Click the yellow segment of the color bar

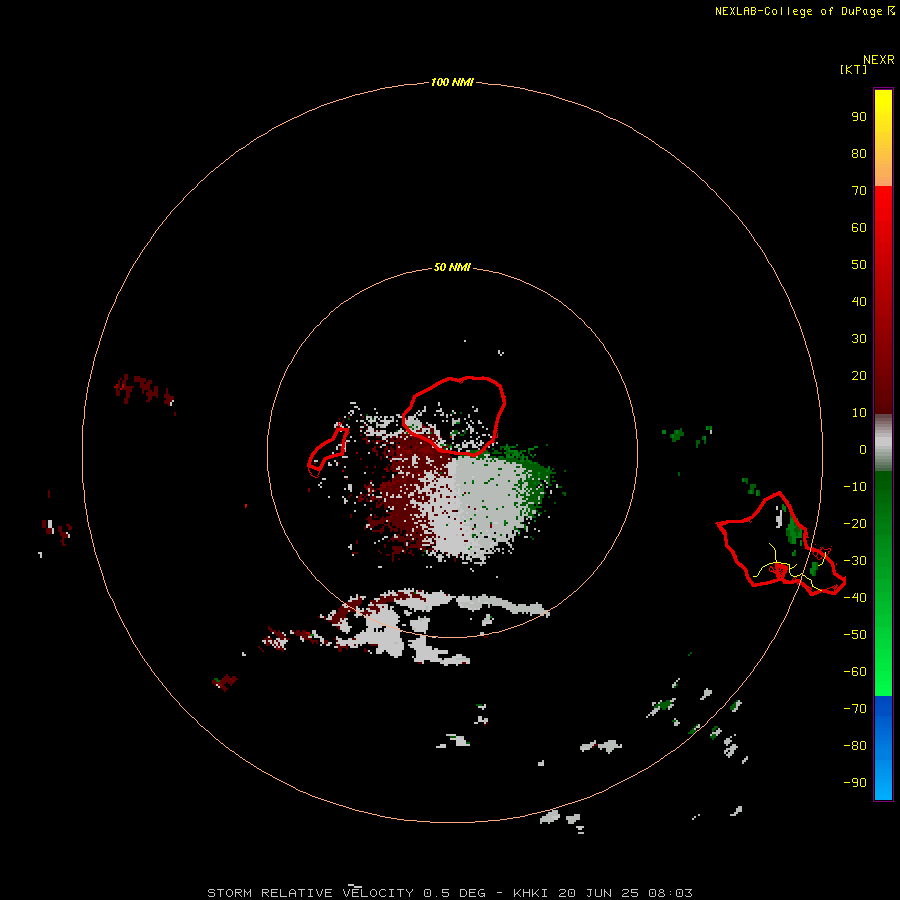[883, 138]
